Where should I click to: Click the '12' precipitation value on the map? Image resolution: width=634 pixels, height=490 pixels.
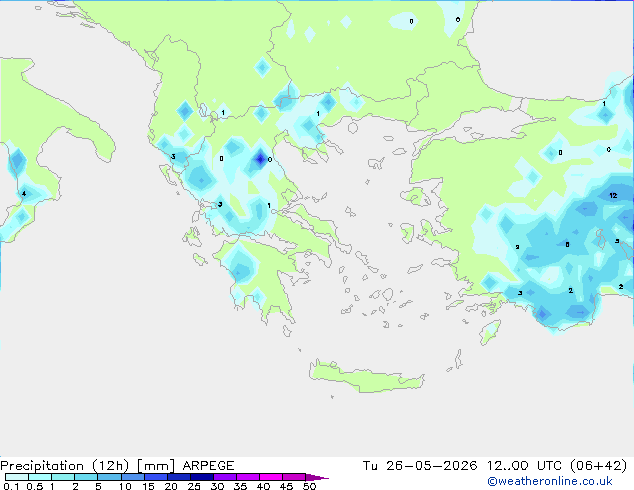[x=613, y=195]
